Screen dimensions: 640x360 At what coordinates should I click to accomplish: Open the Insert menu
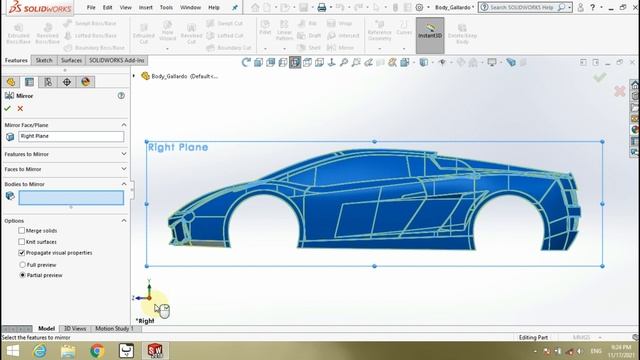tap(145, 7)
